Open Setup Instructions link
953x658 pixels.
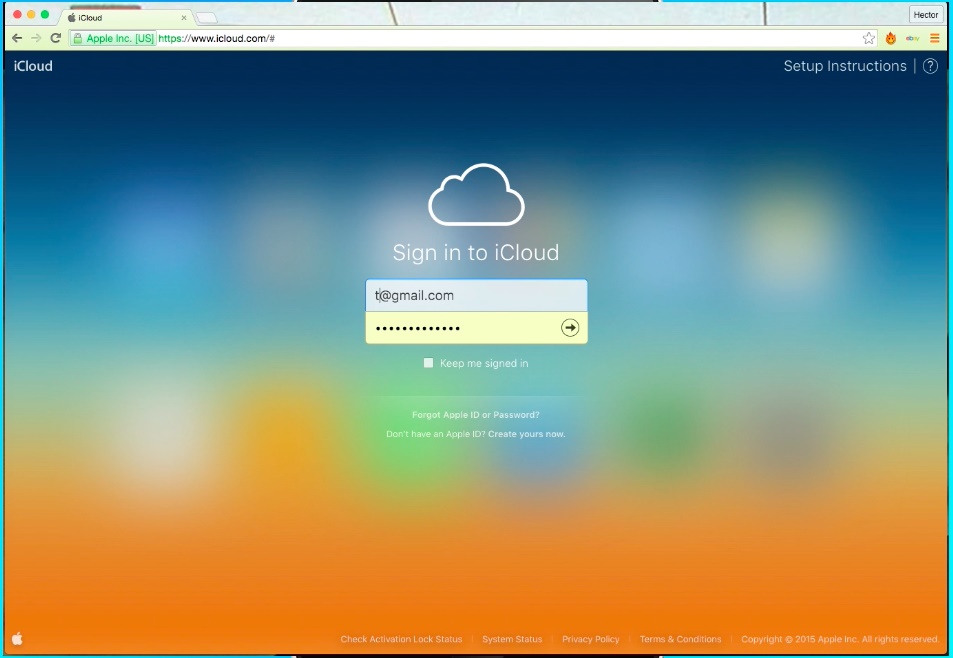tap(845, 66)
